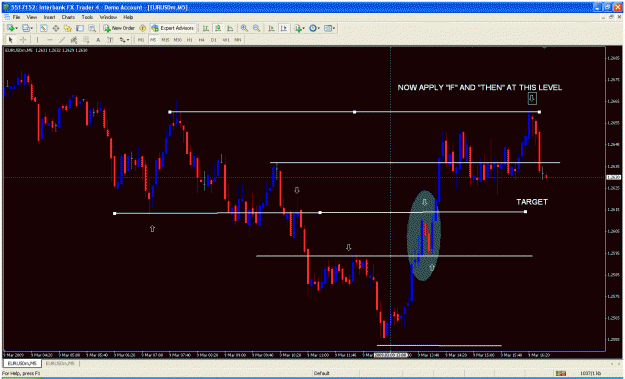Select the Text Label tool
Image resolution: width=625 pixels, height=379 pixels.
(x=110, y=40)
